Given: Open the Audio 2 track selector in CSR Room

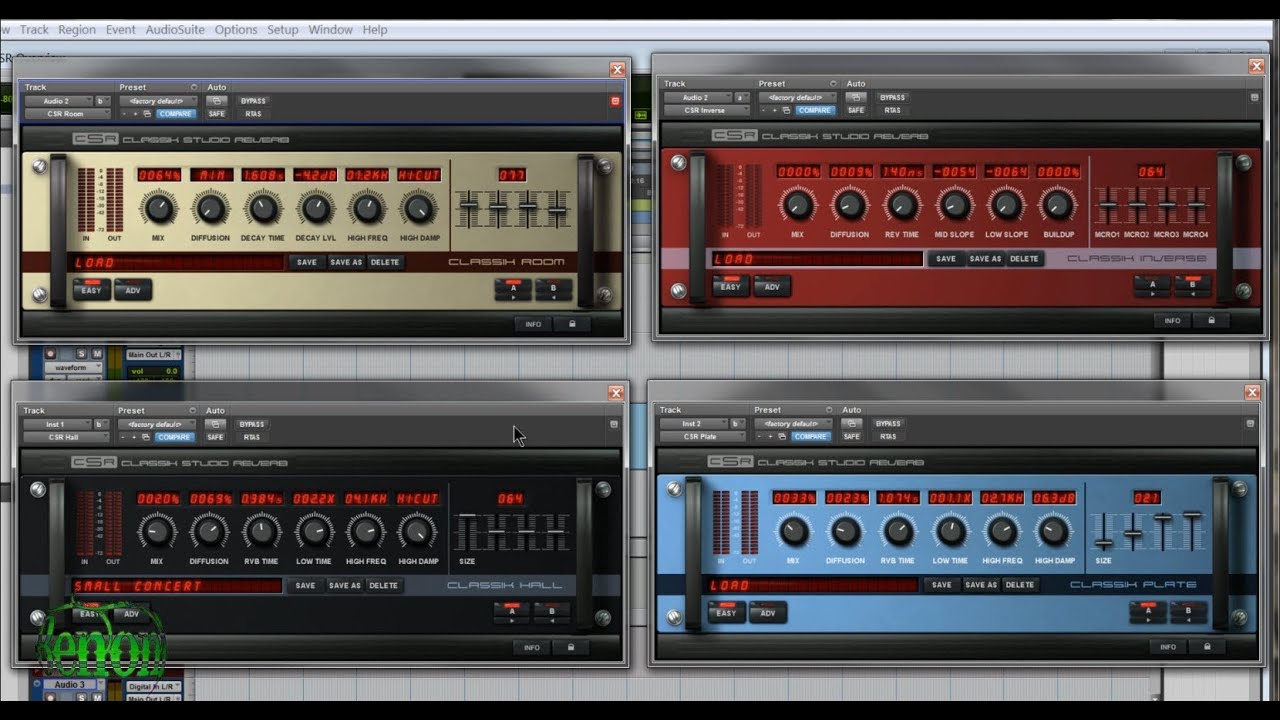Looking at the screenshot, I should pyautogui.click(x=58, y=101).
